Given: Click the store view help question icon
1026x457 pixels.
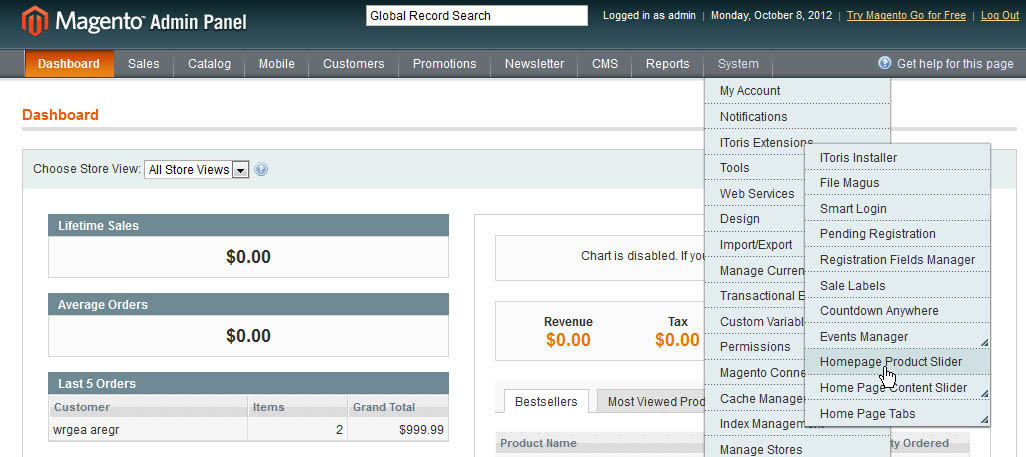Looking at the screenshot, I should click(x=261, y=170).
